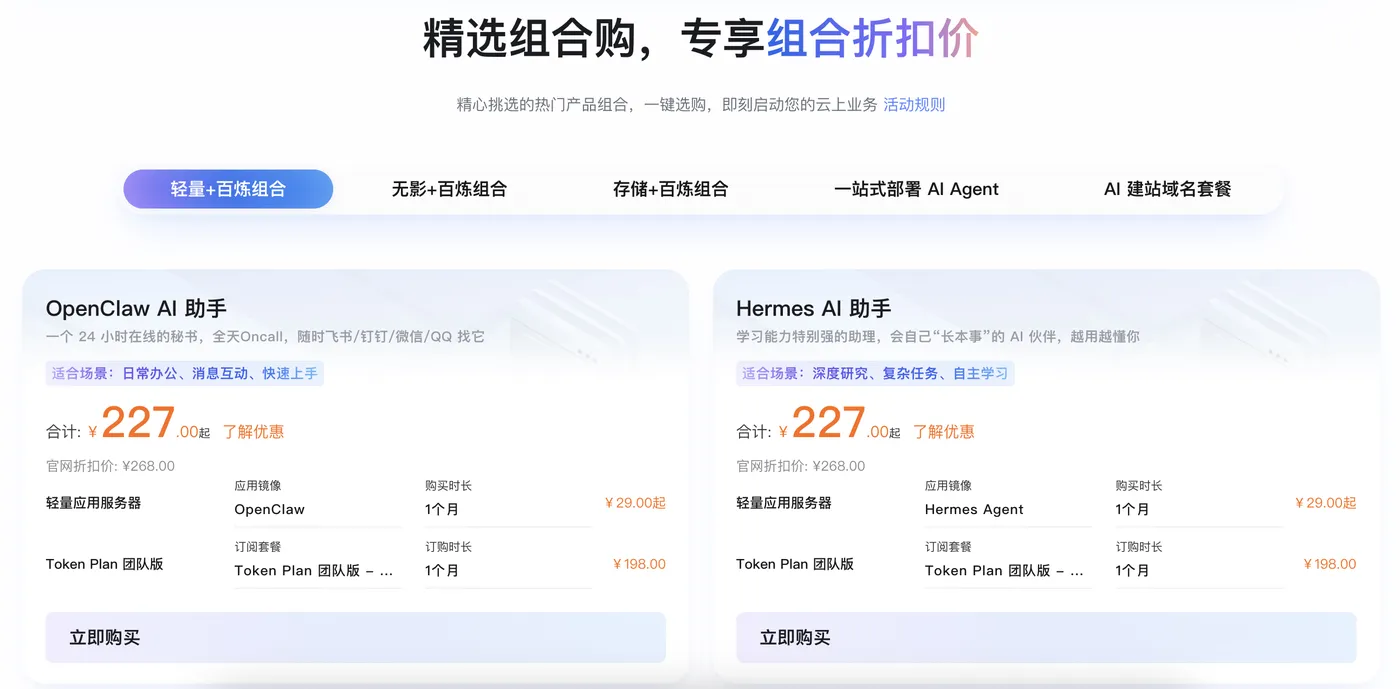This screenshot has height=689, width=1400.
Task: Click the ¥198.00 price in the OpenClaw card
Action: pyautogui.click(x=639, y=564)
